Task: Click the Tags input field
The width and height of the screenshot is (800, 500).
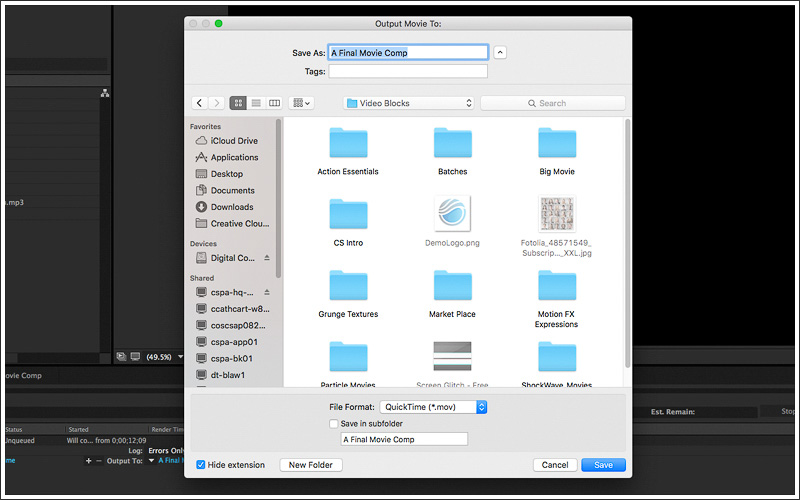Action: tap(408, 71)
